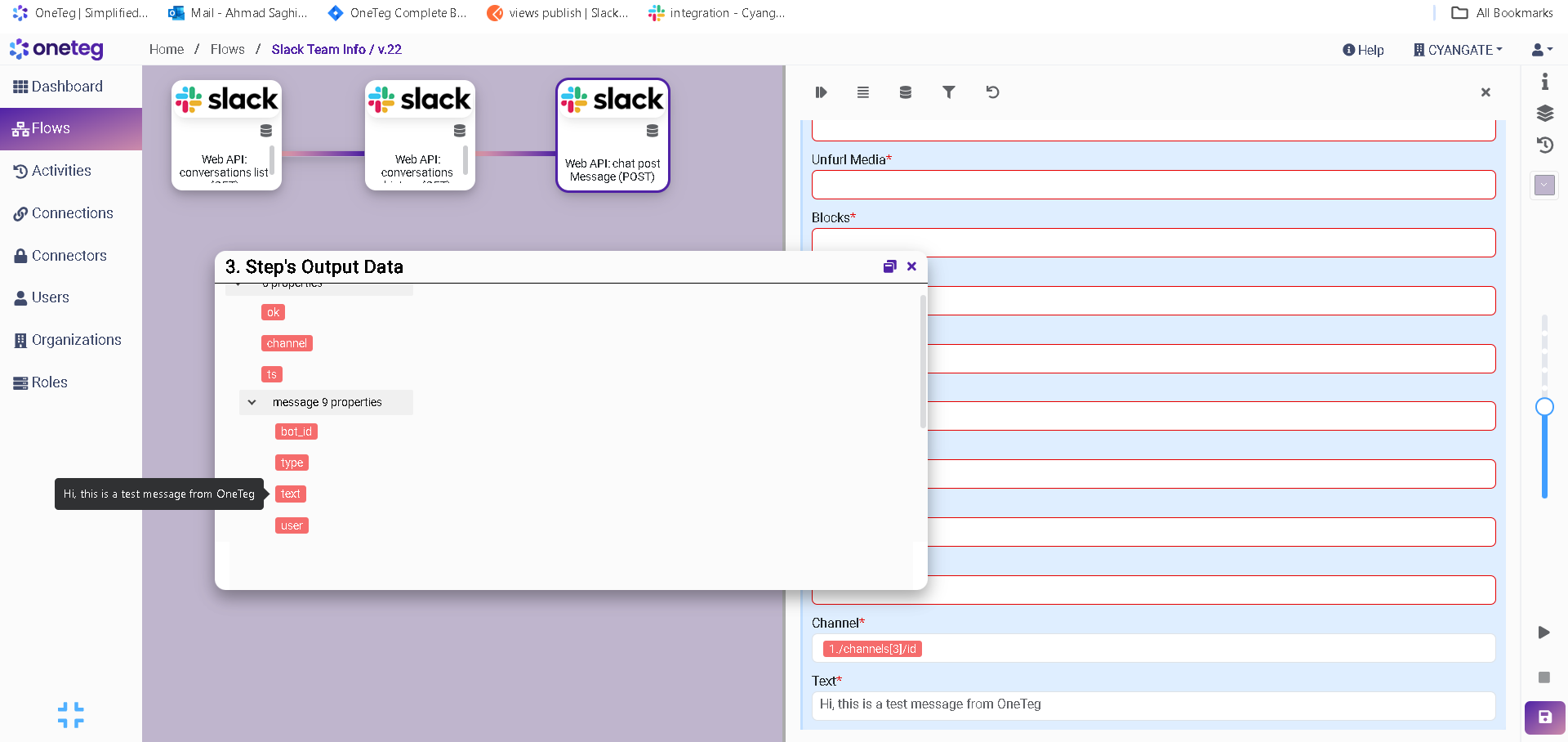1568x742 pixels.
Task: Go to Activities in the sidebar
Action: click(x=61, y=171)
